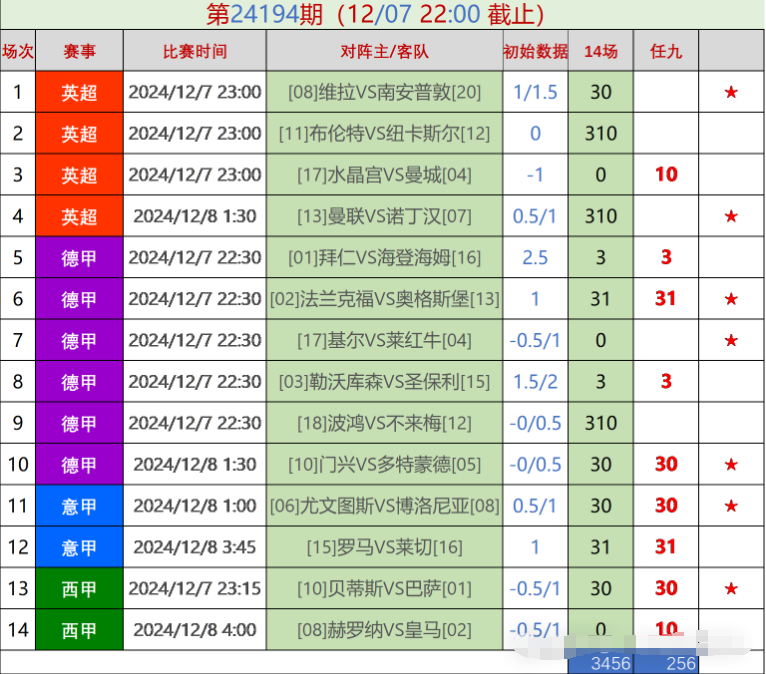Select the 赛事 column header

(x=79, y=51)
